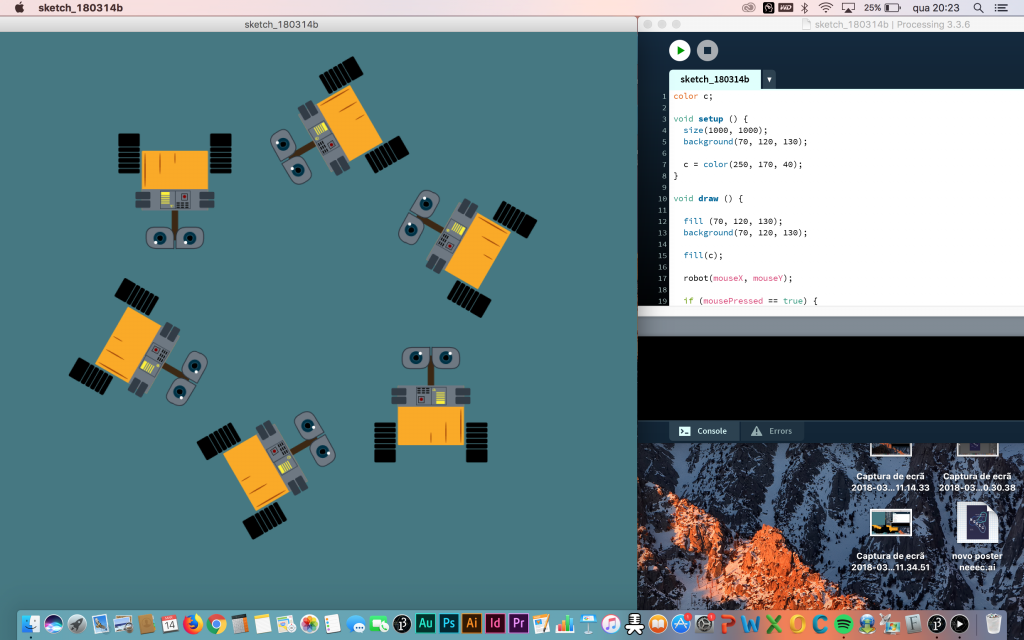Click the clock showing qua 20:23
The image size is (1024, 640).
point(936,8)
